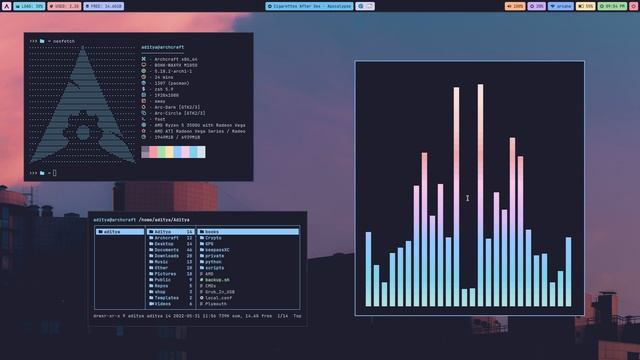Click the /home/aditya/Aditya path header
The width and height of the screenshot is (640, 360).
[164, 220]
